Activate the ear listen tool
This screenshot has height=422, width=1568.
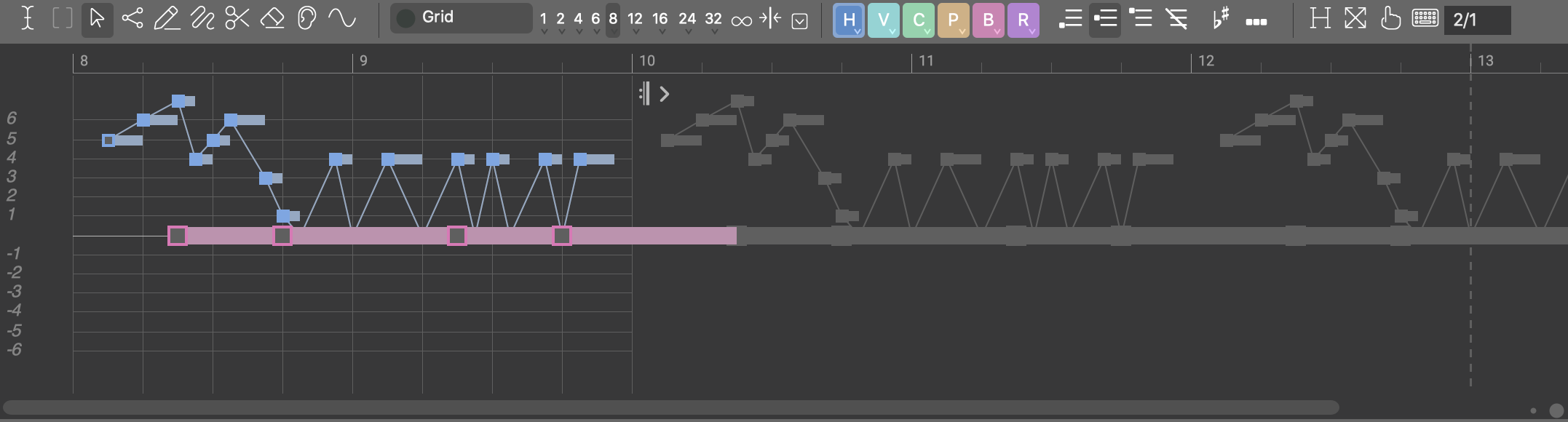tap(306, 19)
